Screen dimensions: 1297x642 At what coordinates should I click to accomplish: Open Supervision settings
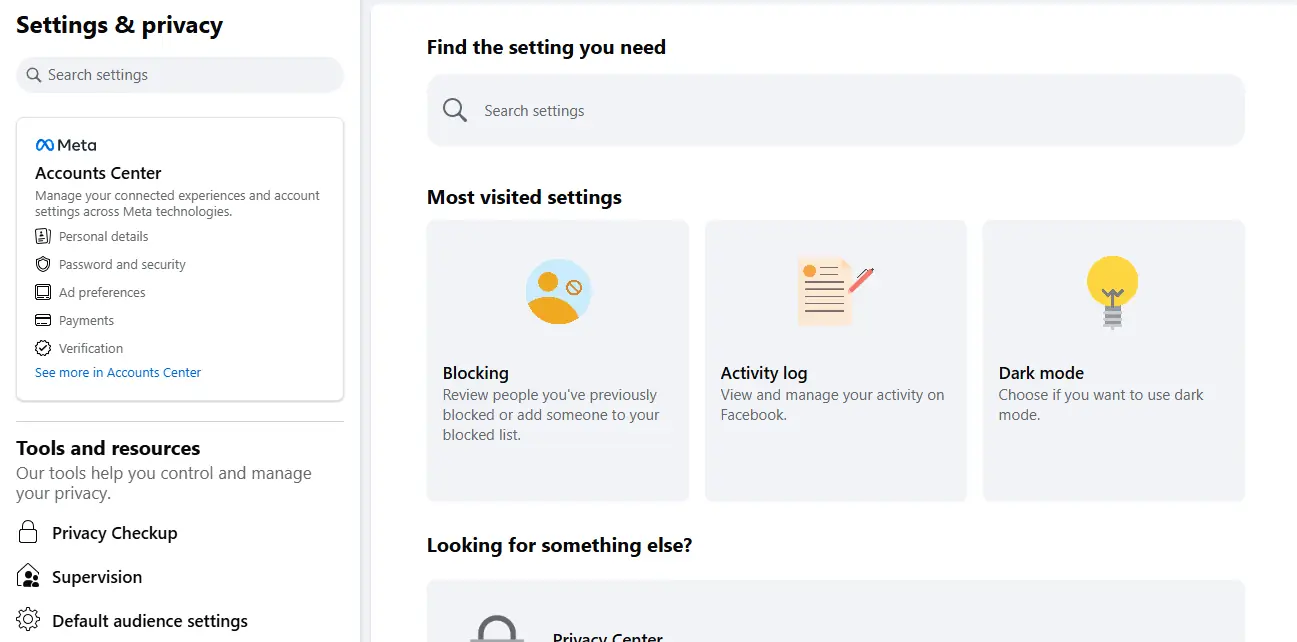[98, 576]
